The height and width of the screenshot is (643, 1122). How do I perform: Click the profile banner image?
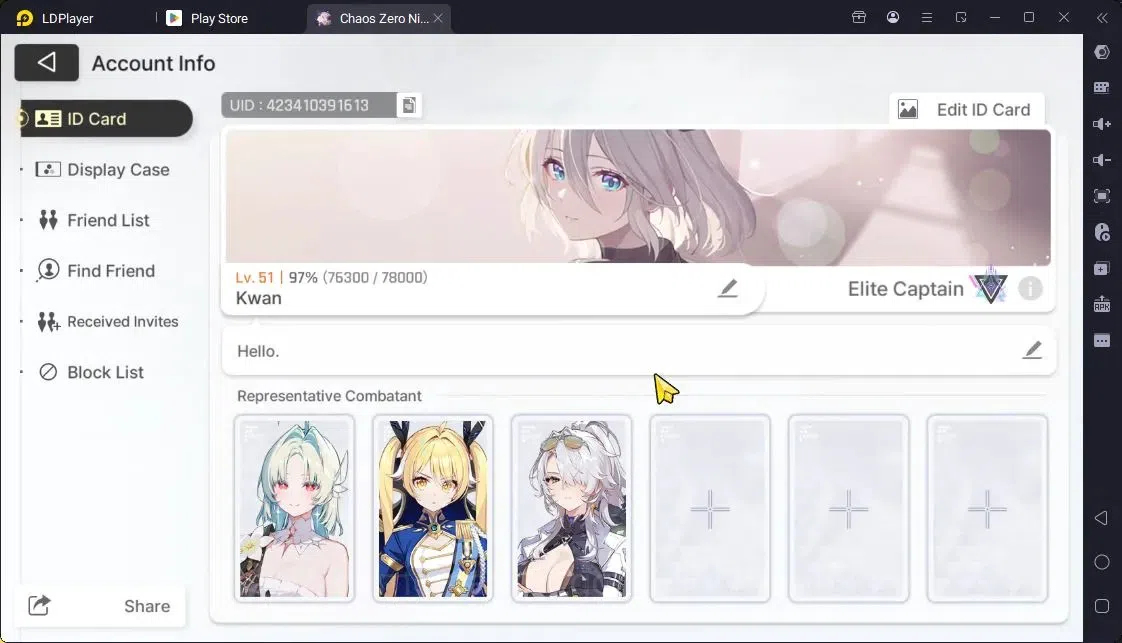click(x=638, y=196)
